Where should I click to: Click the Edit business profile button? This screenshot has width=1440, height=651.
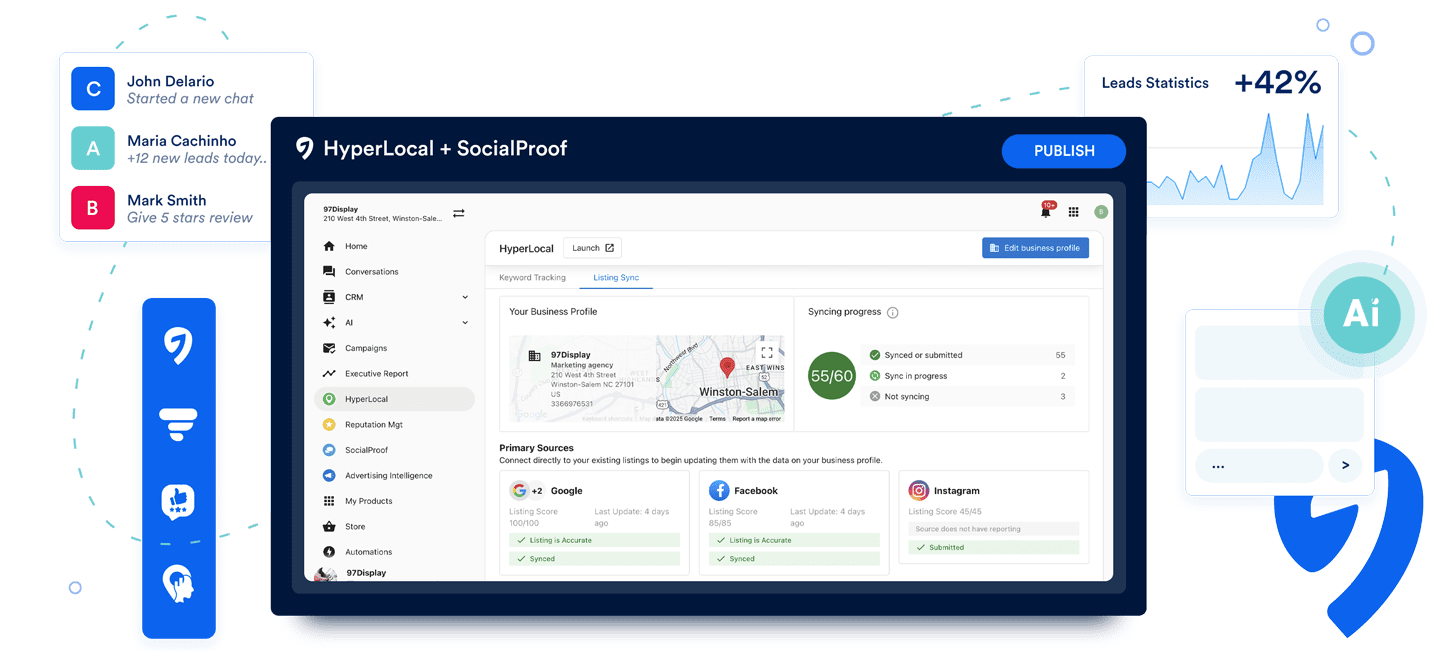tap(1035, 248)
